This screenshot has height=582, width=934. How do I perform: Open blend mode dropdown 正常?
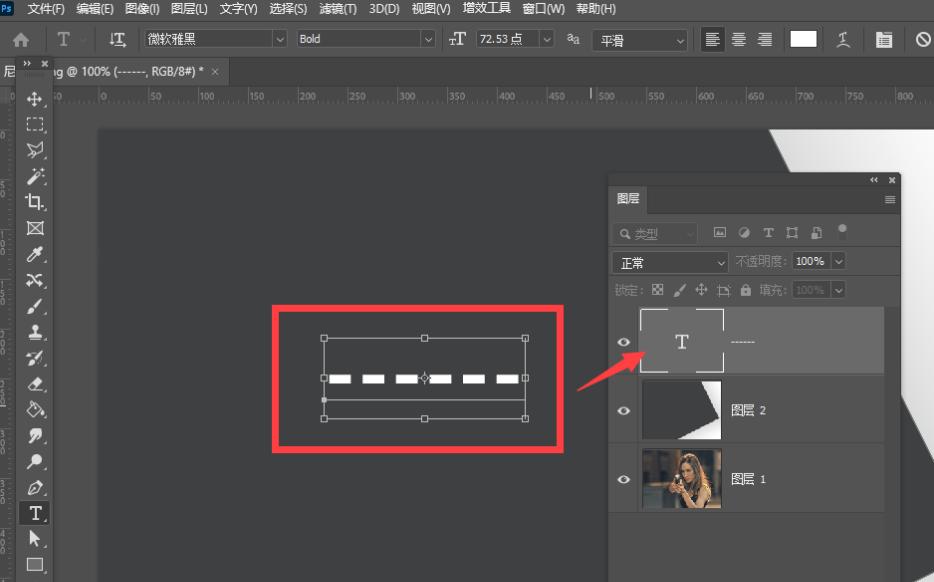670,262
